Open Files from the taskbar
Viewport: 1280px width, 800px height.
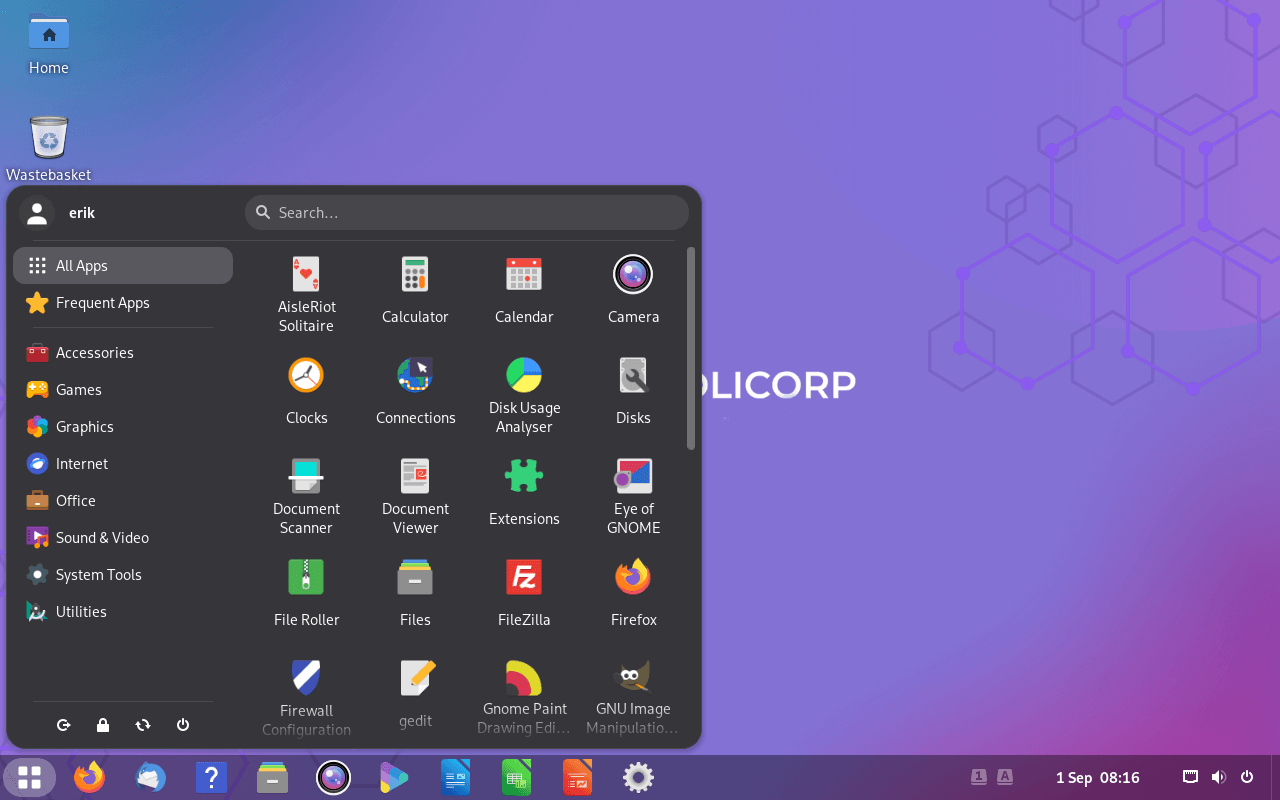[x=272, y=777]
